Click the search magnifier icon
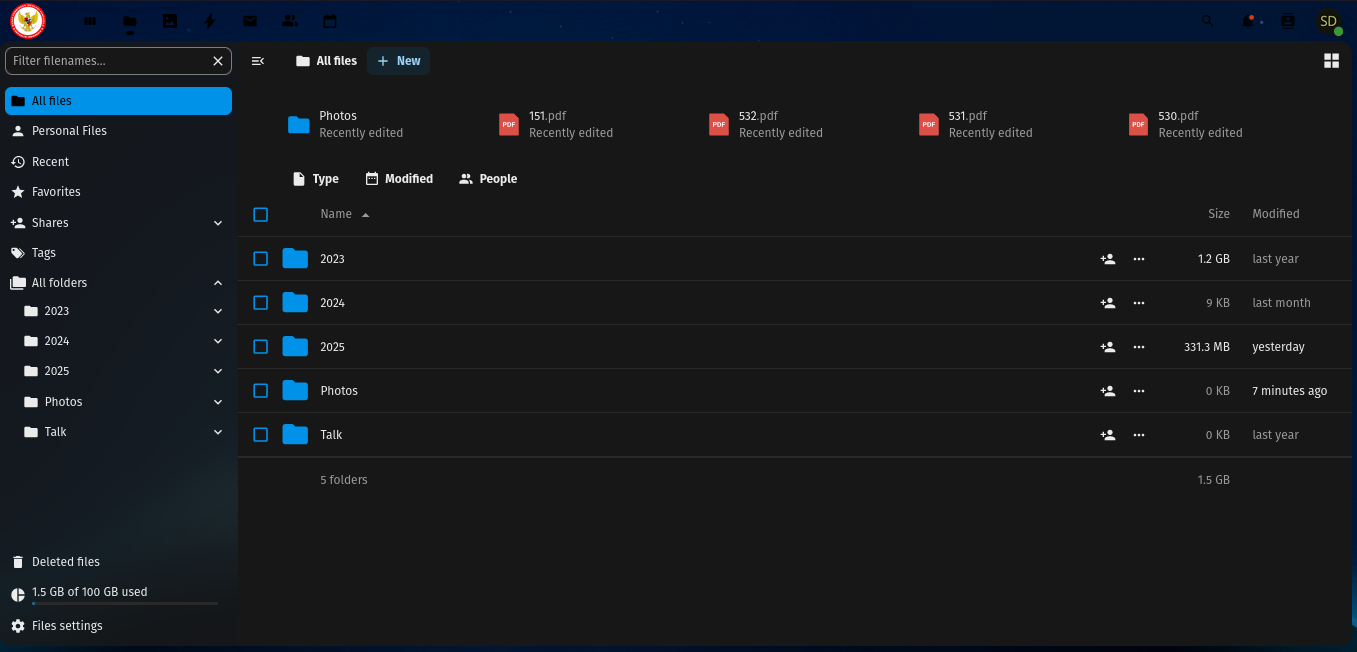 tap(1207, 21)
